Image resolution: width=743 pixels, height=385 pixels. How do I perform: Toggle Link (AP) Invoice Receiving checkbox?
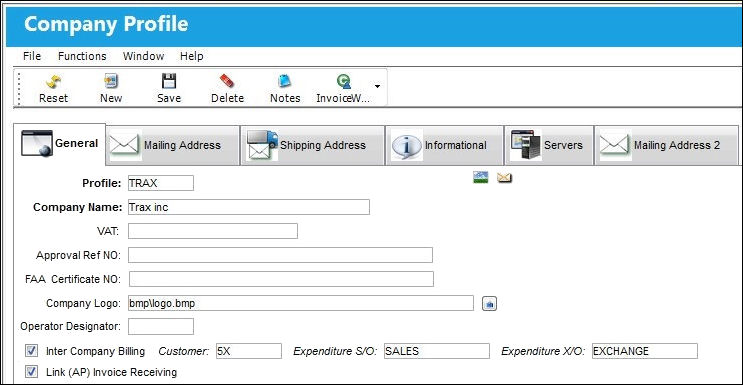(32, 372)
